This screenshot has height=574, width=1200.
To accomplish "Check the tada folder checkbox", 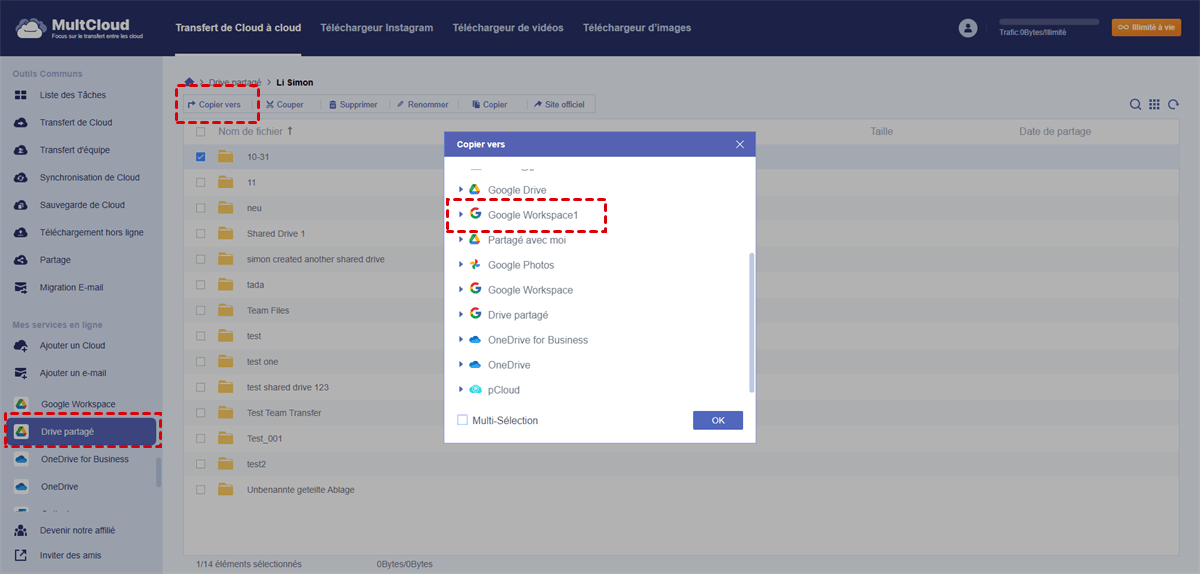I will [201, 285].
